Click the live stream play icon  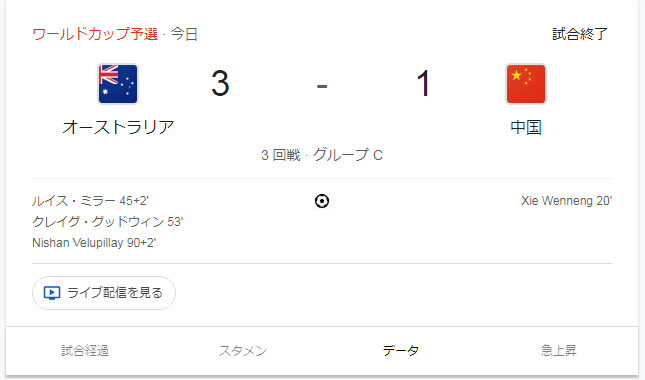(x=52, y=293)
